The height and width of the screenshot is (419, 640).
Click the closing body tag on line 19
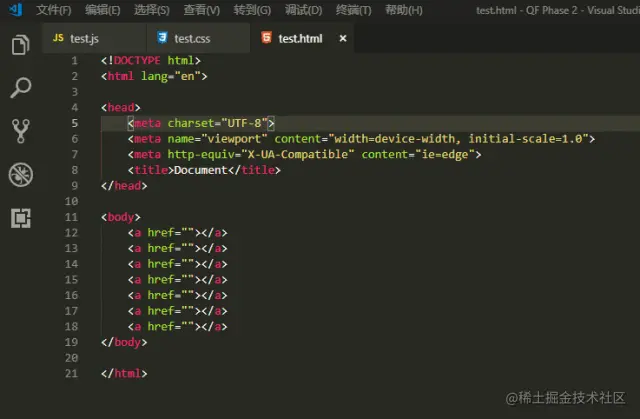click(x=124, y=342)
